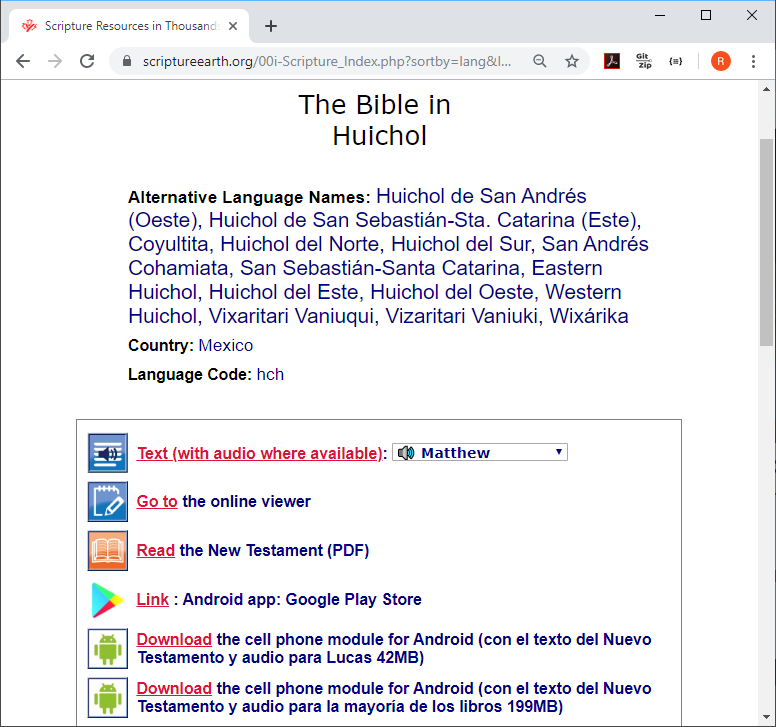776x727 pixels.
Task: Click the Android icon for 199MB download
Action: pos(107,698)
